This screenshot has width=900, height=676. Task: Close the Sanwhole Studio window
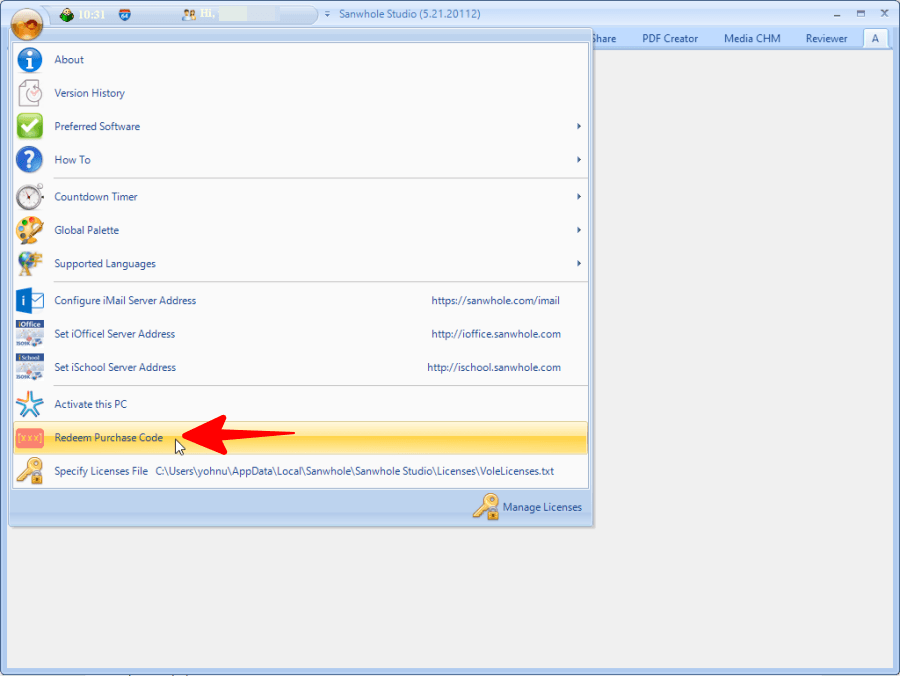(885, 13)
